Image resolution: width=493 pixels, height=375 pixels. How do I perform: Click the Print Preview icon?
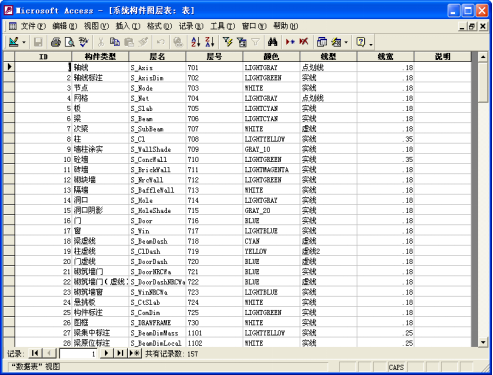[69, 42]
